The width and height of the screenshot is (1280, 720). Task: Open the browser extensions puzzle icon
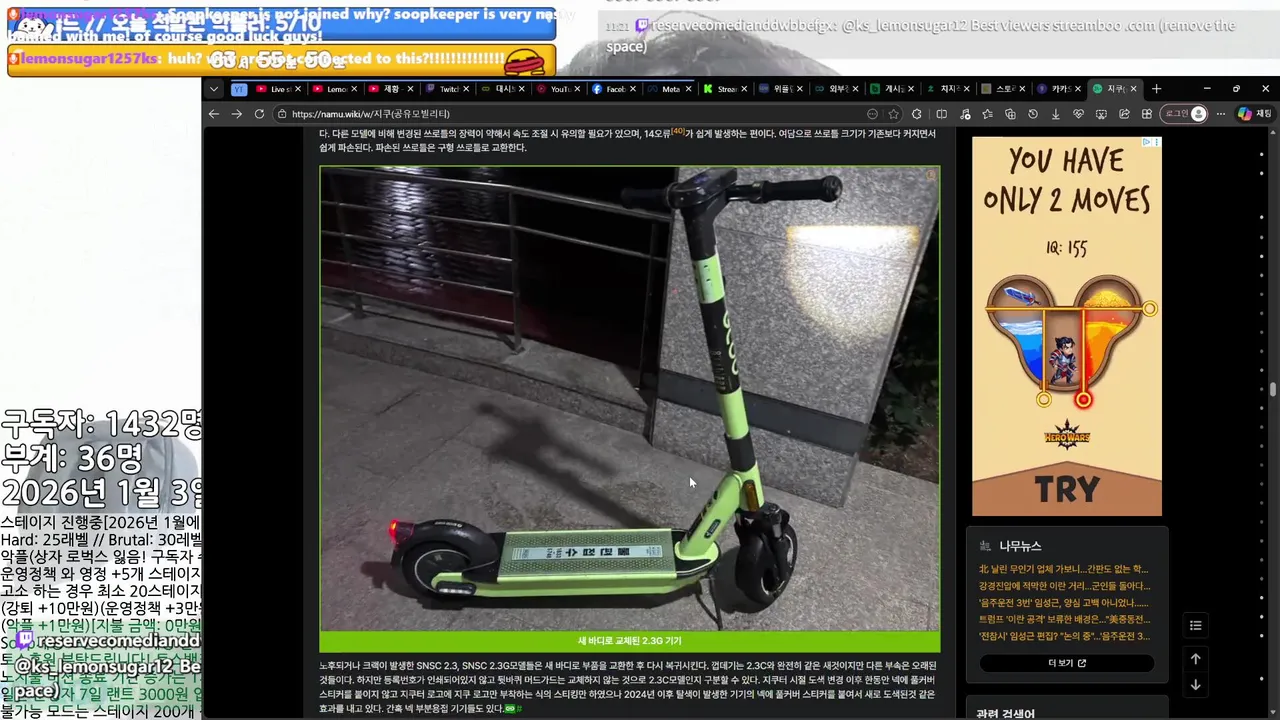pos(917,114)
